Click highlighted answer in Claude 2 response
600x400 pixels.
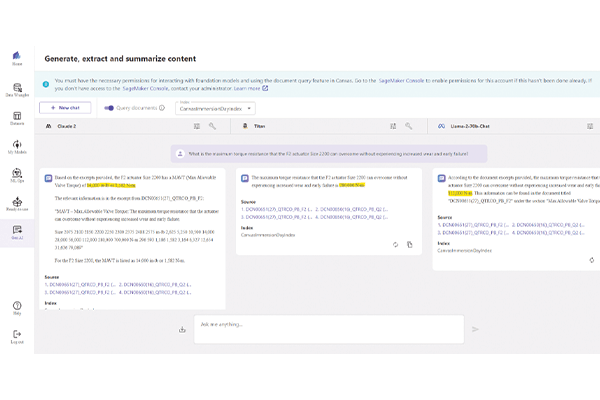[x=111, y=185]
